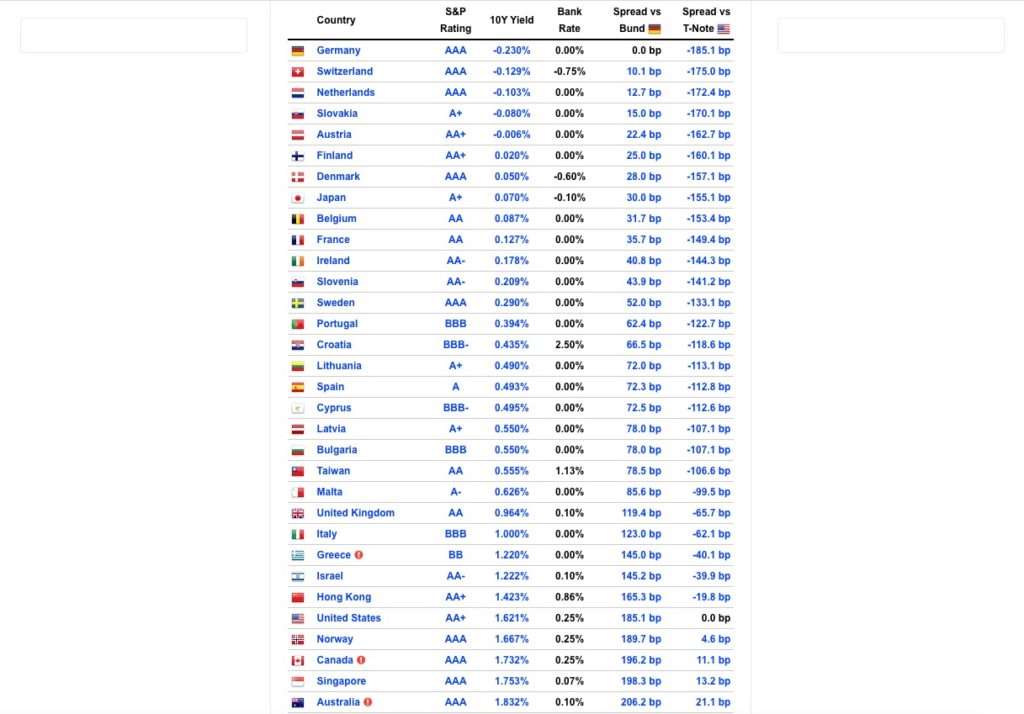The width and height of the screenshot is (1024, 714).
Task: Click the red alert icon beside Australia
Action: click(x=368, y=702)
